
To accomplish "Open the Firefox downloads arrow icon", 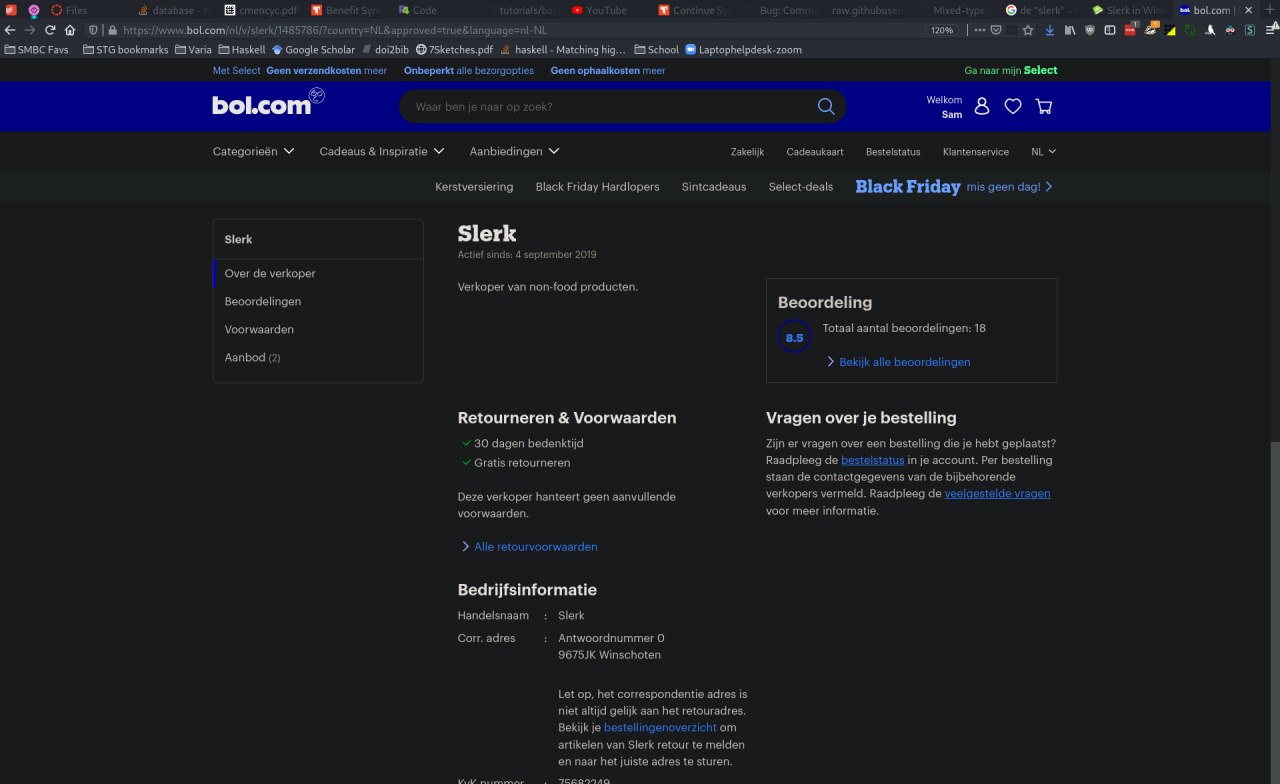I will point(1049,30).
